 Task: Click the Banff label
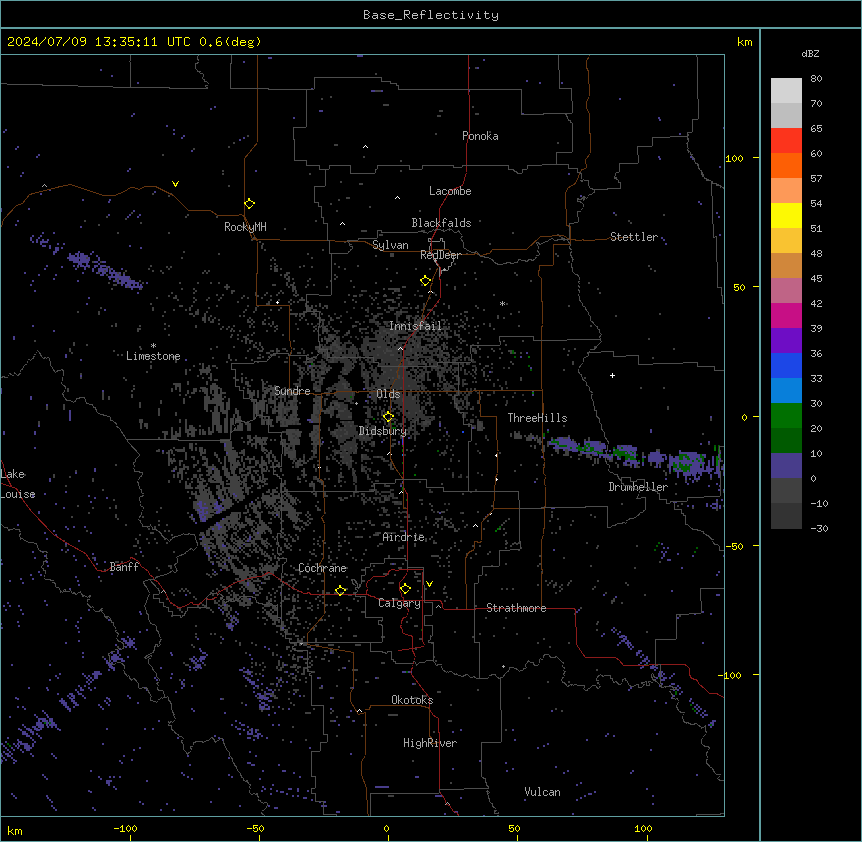(x=124, y=567)
